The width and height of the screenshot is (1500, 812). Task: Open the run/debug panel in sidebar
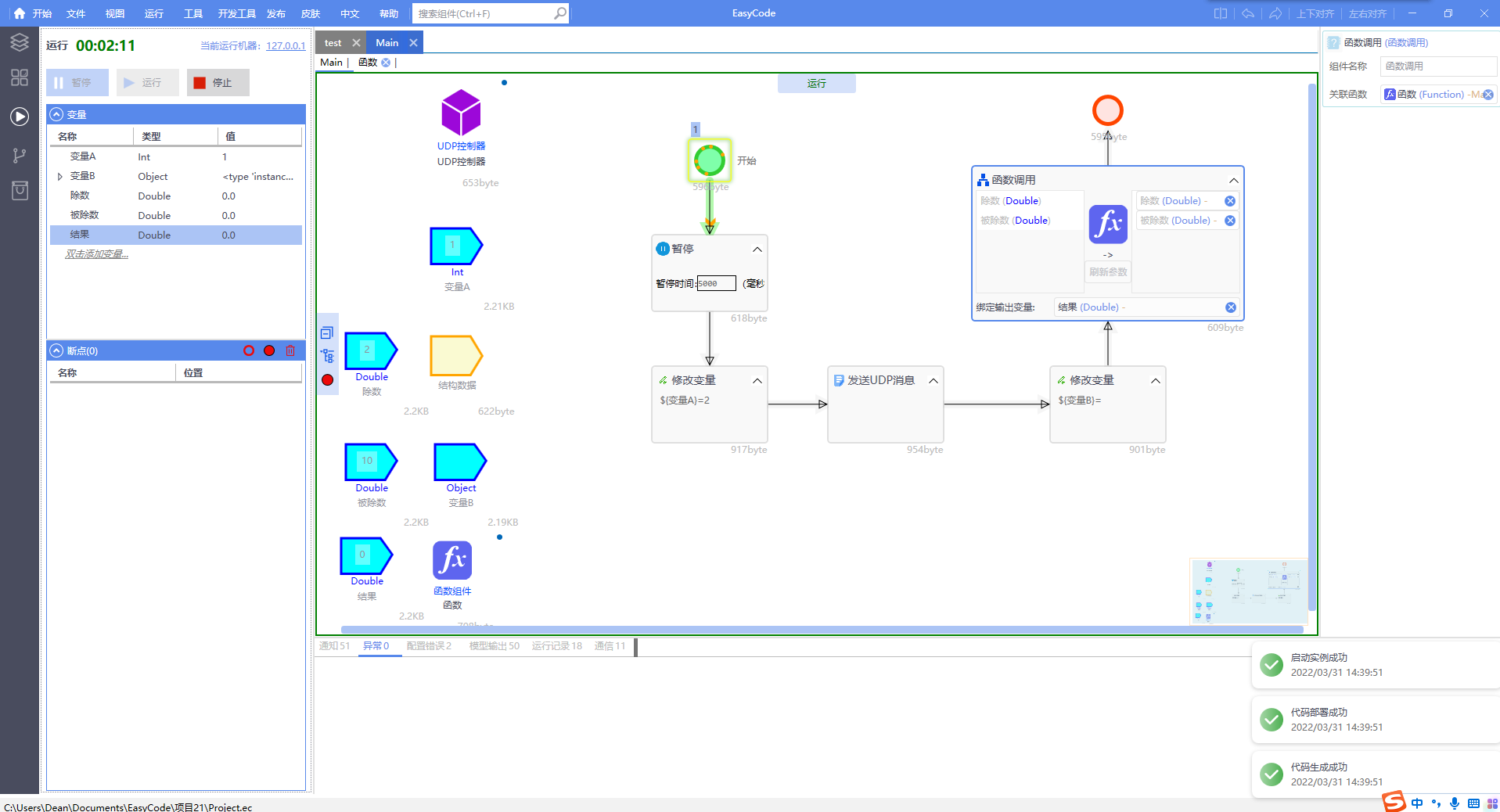point(20,117)
